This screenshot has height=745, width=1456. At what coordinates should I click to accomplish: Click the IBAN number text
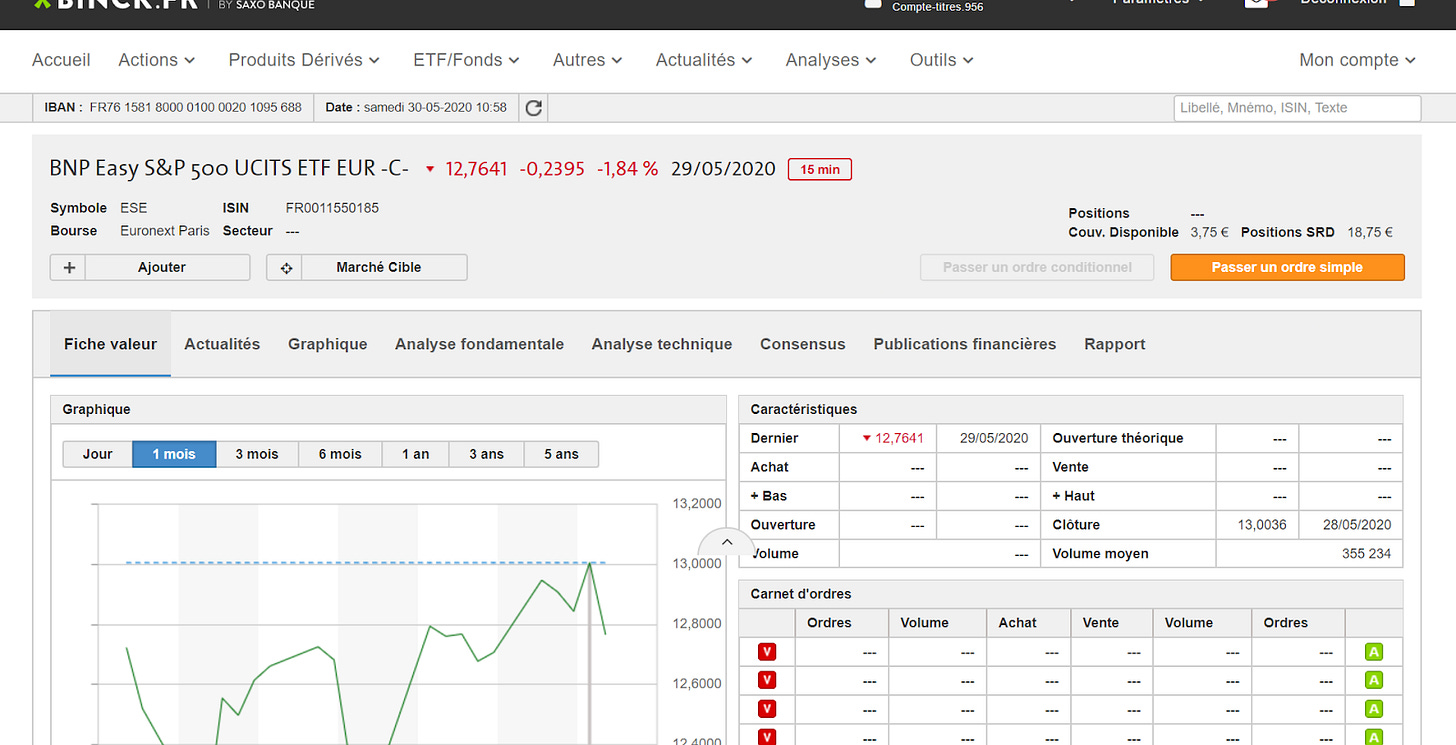(x=195, y=107)
